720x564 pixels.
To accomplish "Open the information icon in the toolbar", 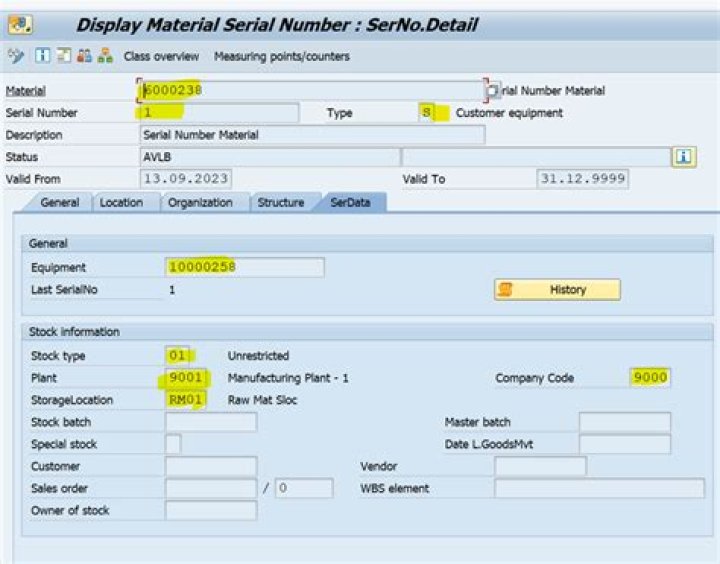I will (x=42, y=56).
